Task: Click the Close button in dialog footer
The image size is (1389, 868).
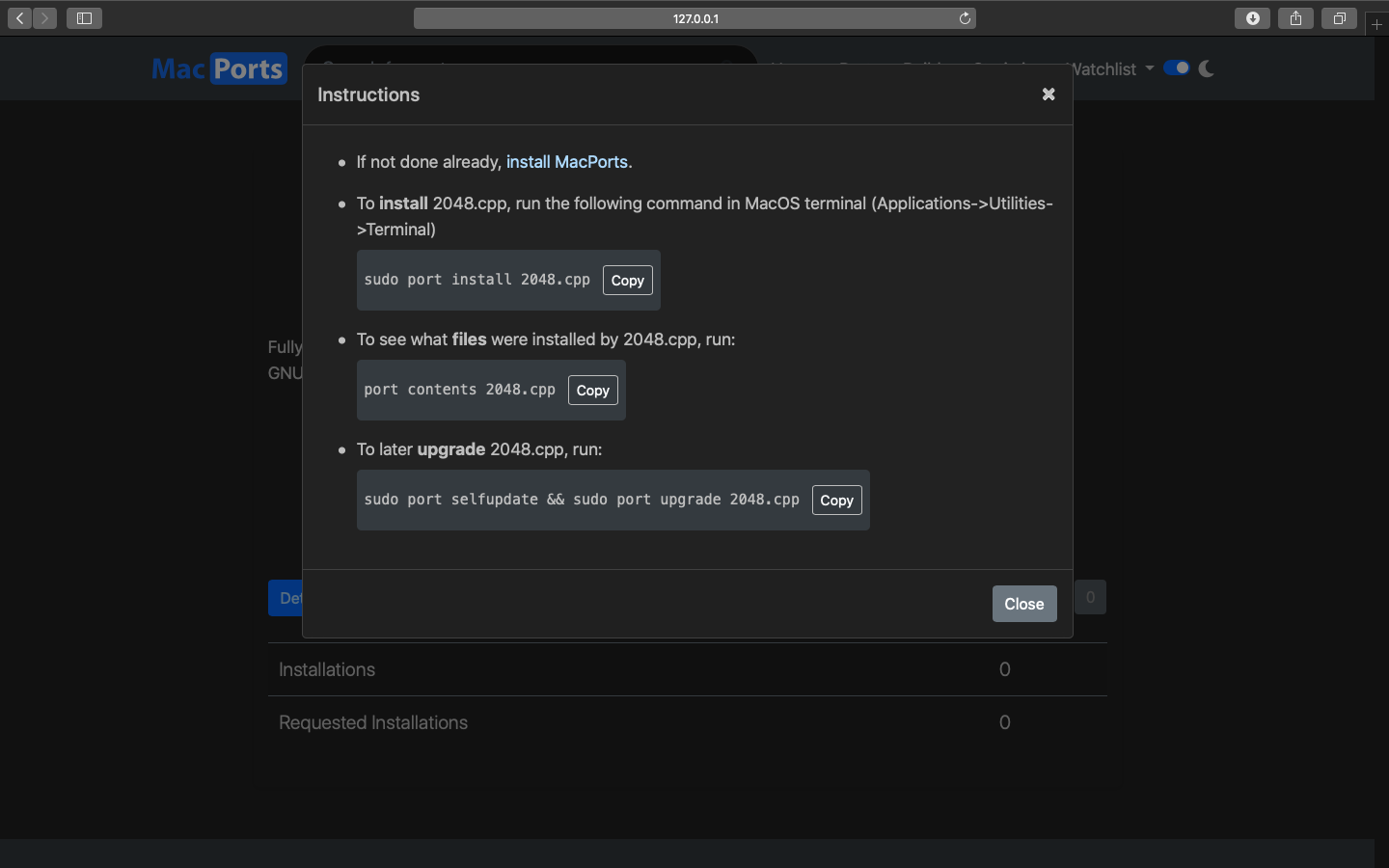Action: point(1024,604)
